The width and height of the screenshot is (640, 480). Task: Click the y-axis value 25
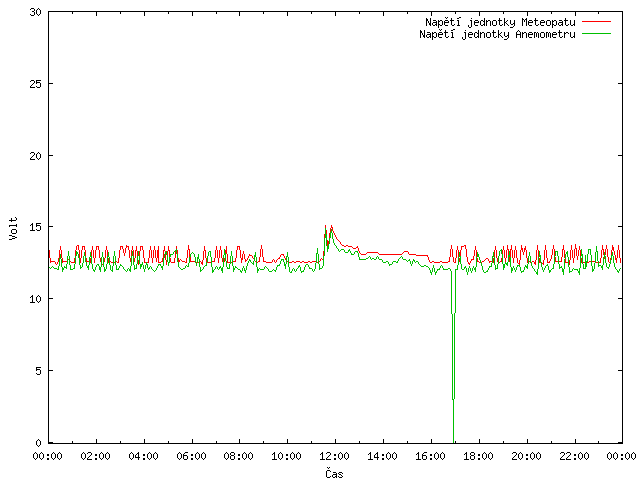tap(36, 84)
